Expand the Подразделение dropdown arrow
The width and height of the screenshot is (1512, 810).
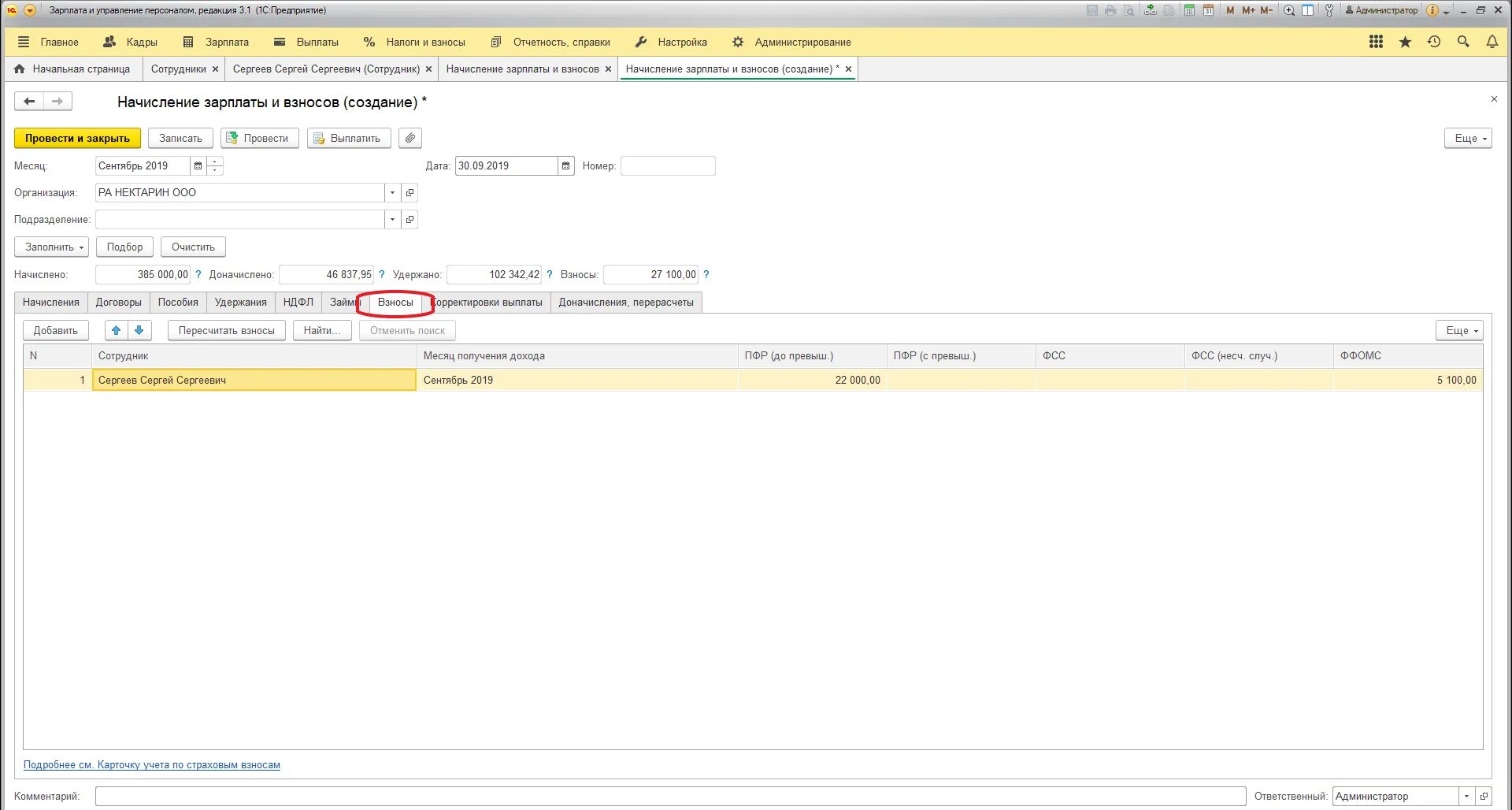[392, 219]
